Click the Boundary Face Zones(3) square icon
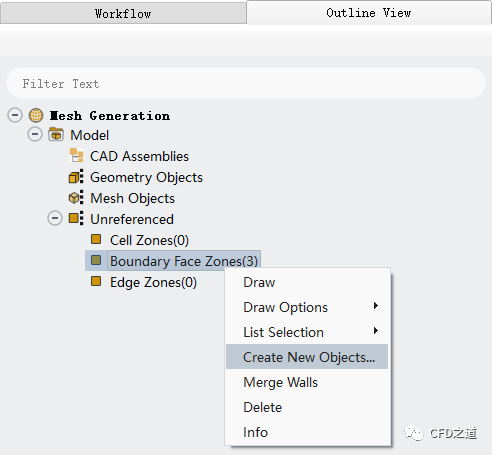 [x=96, y=260]
